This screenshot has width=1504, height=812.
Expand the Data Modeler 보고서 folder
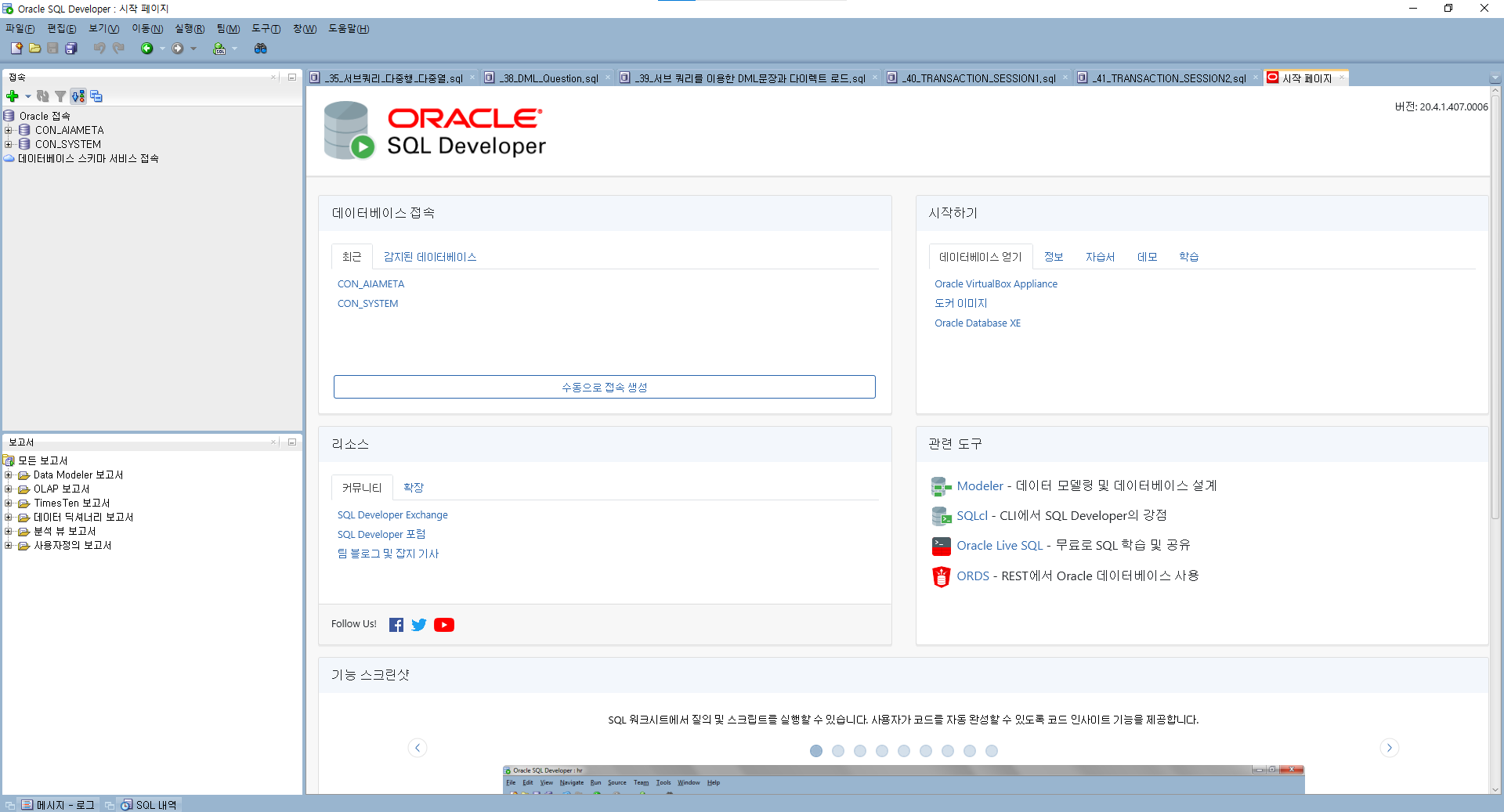8,475
